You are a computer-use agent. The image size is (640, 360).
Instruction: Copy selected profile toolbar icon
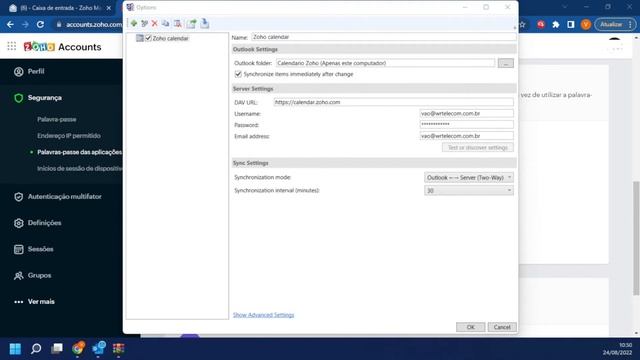point(165,24)
